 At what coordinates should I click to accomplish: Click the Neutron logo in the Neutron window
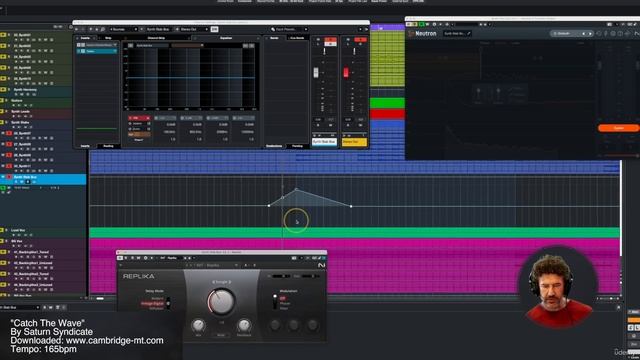(x=423, y=33)
